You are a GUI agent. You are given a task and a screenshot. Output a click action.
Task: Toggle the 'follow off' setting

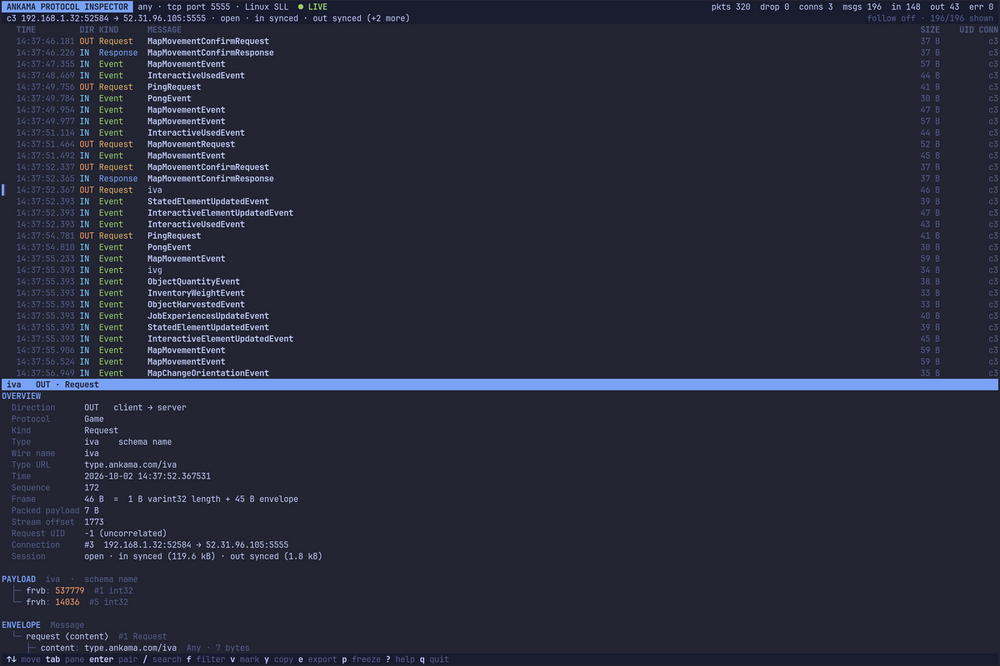point(891,18)
